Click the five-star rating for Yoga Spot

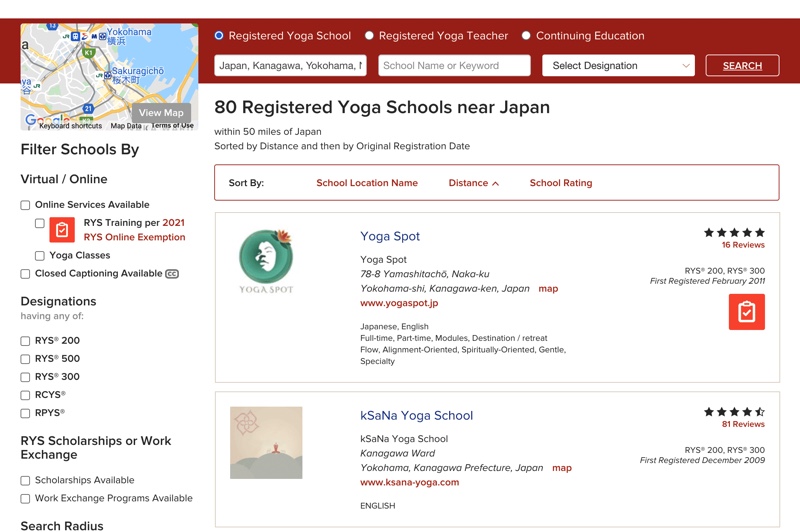point(734,232)
